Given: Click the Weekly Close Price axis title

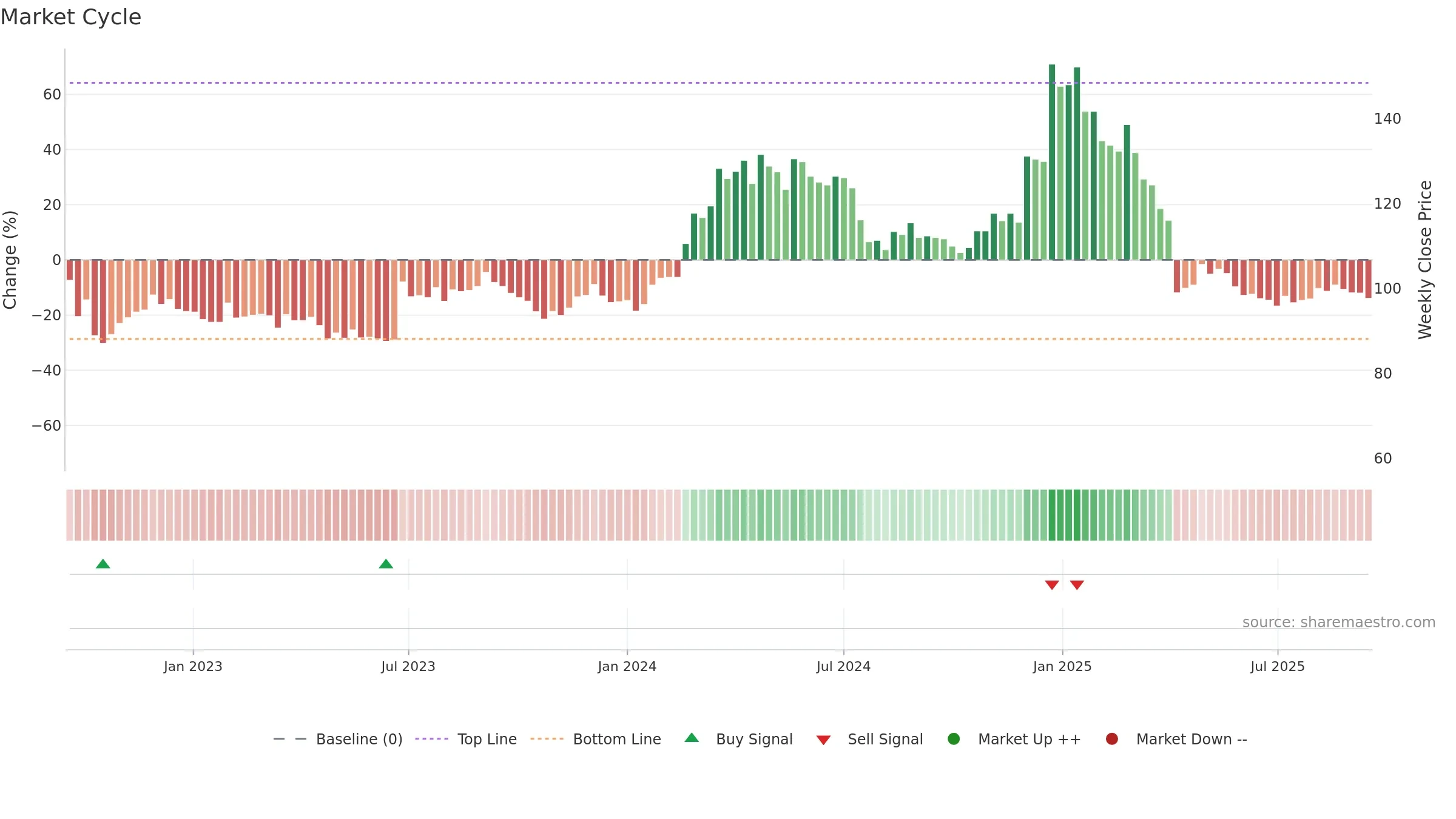Looking at the screenshot, I should [x=1425, y=260].
